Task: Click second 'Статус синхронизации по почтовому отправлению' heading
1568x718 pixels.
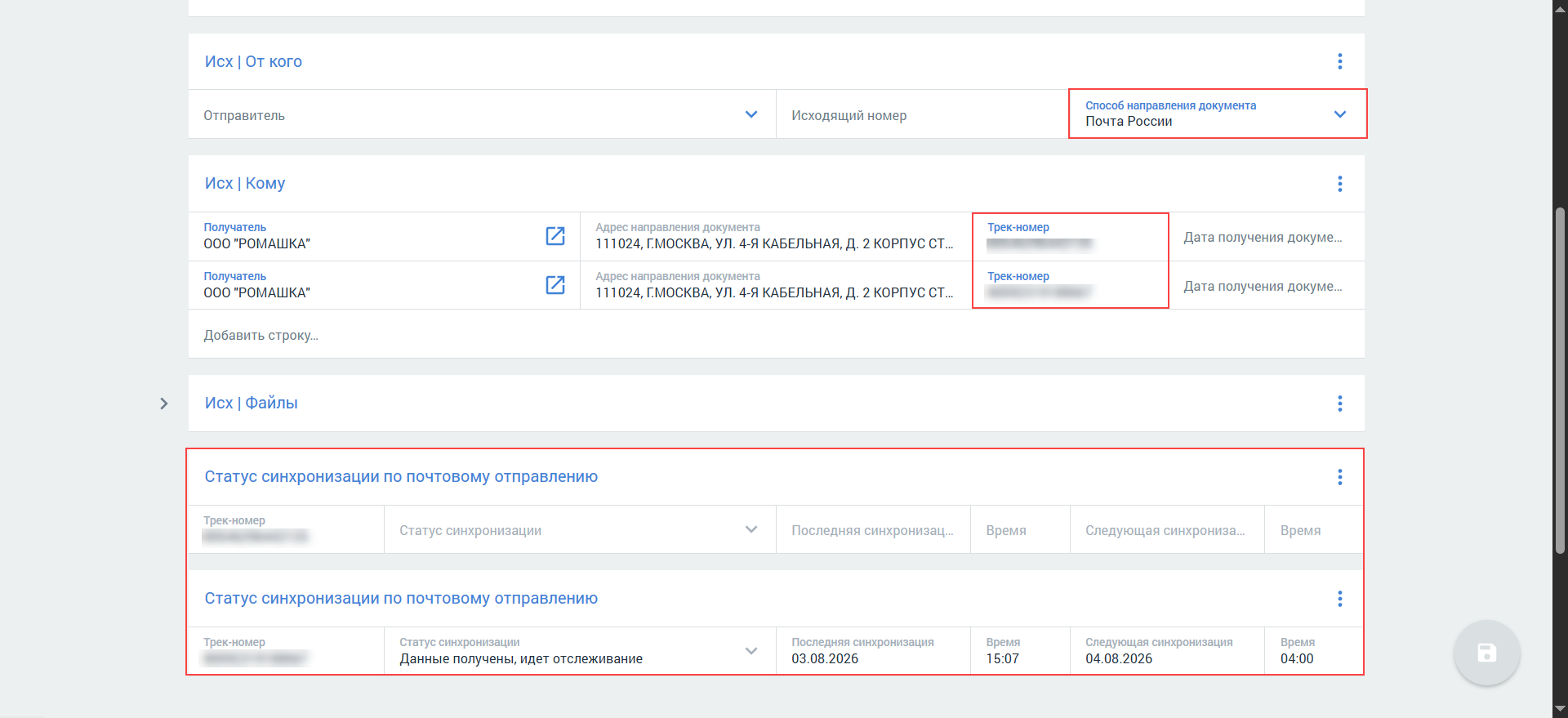Action: pos(401,599)
